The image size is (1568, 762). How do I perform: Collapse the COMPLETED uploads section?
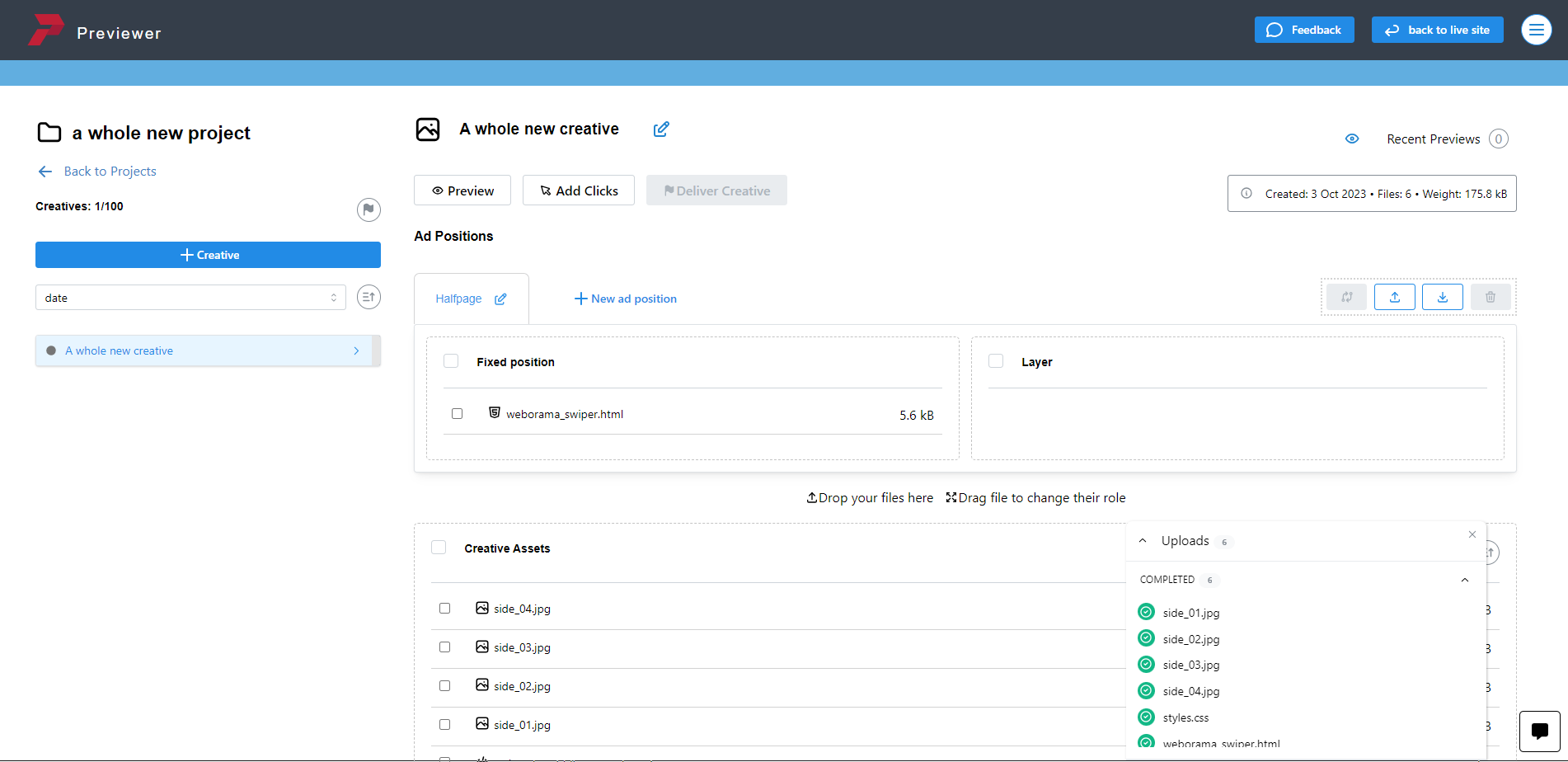click(1464, 580)
